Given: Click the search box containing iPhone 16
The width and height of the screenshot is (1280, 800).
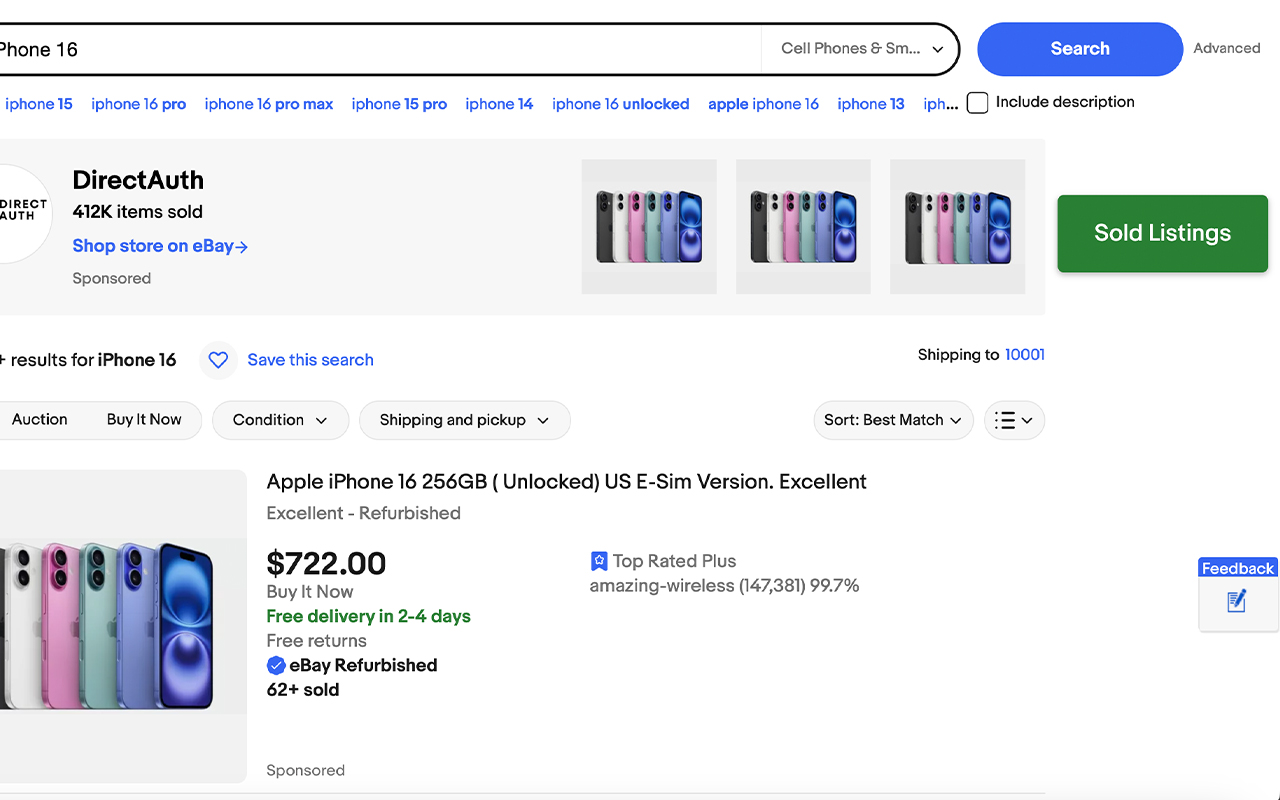Looking at the screenshot, I should 380,49.
